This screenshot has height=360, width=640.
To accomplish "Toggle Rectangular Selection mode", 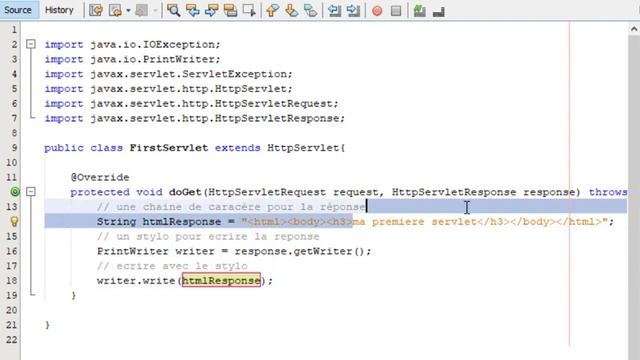I will click(249, 11).
